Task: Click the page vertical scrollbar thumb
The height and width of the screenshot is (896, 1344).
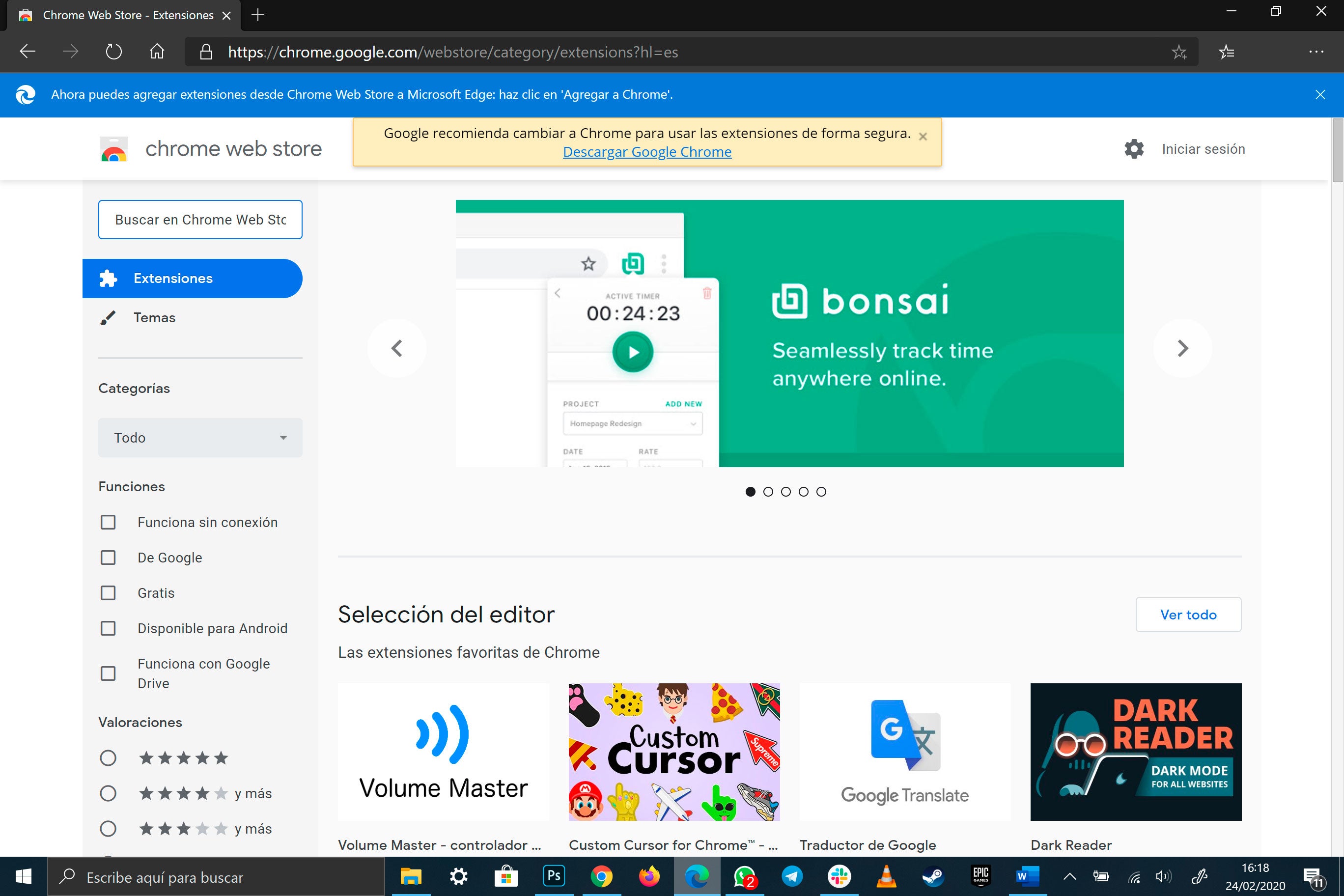Action: (1338, 150)
